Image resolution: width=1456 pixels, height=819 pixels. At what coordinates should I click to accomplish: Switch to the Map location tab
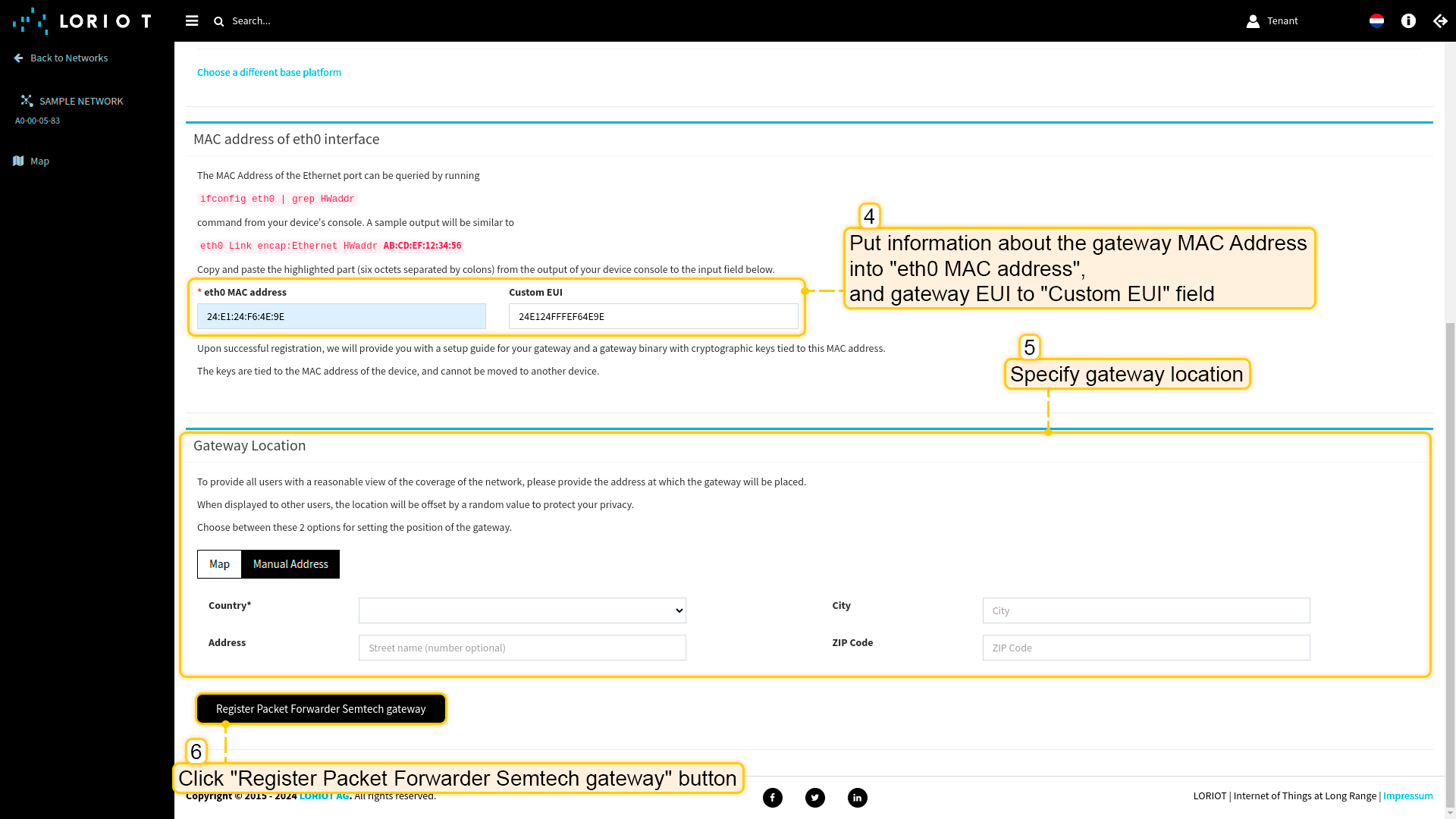point(219,564)
